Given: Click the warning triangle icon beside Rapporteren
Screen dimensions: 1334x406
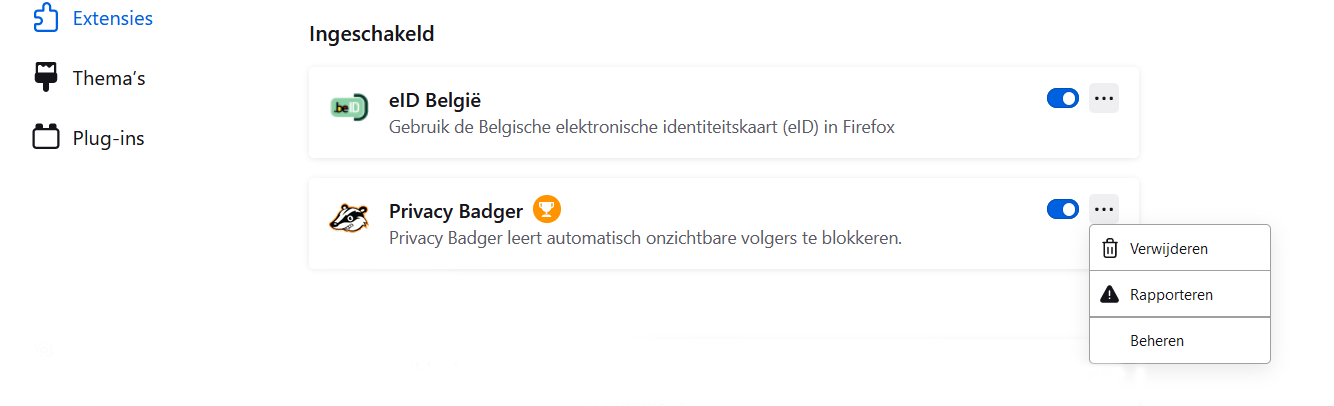Looking at the screenshot, I should pyautogui.click(x=1109, y=294).
